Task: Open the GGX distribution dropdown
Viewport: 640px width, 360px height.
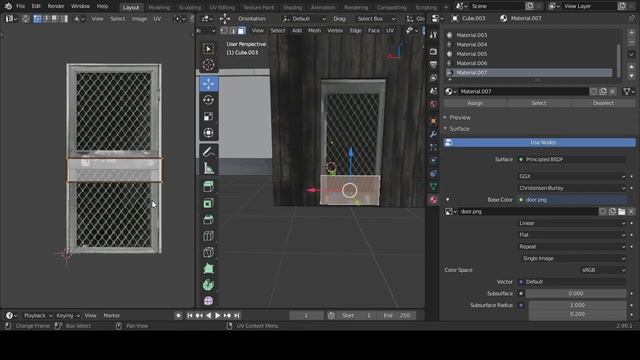Action: 571,176
